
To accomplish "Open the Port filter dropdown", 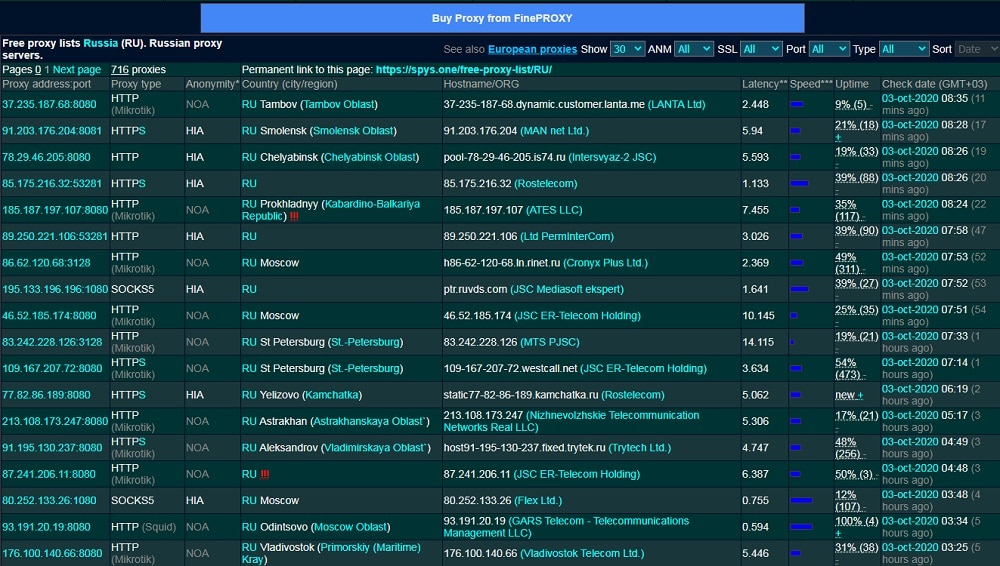I will point(829,49).
